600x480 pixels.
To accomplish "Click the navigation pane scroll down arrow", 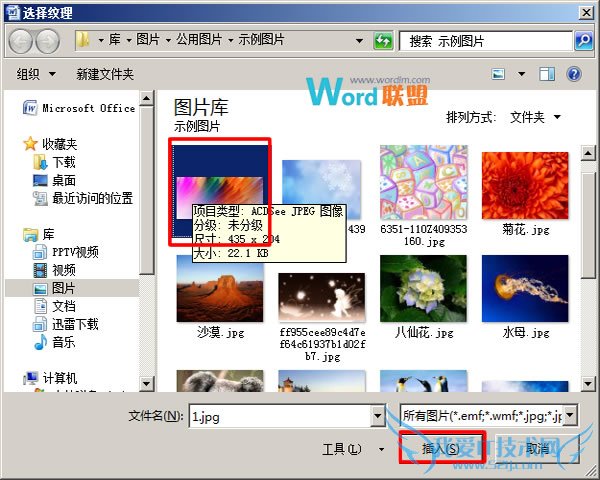I will click(147, 383).
